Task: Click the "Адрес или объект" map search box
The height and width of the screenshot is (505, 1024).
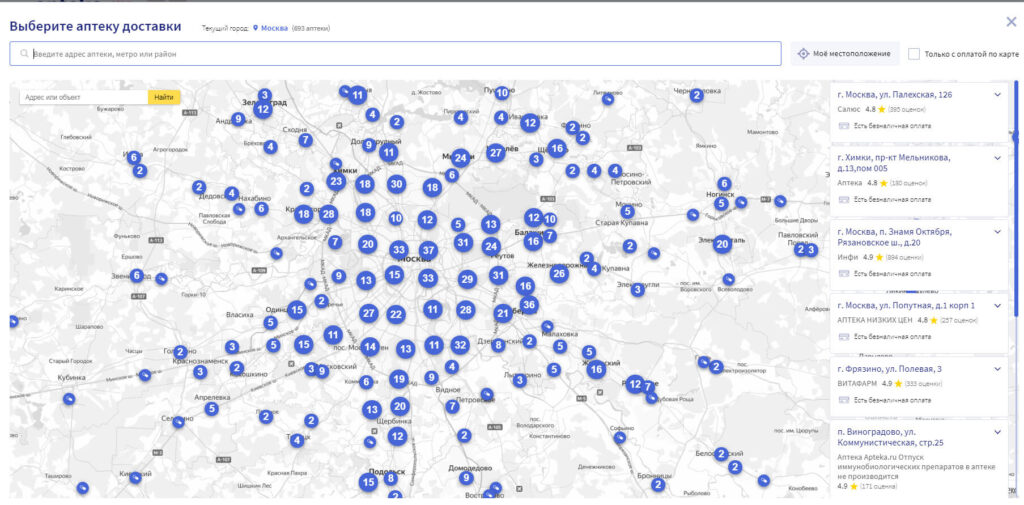Action: click(x=84, y=97)
